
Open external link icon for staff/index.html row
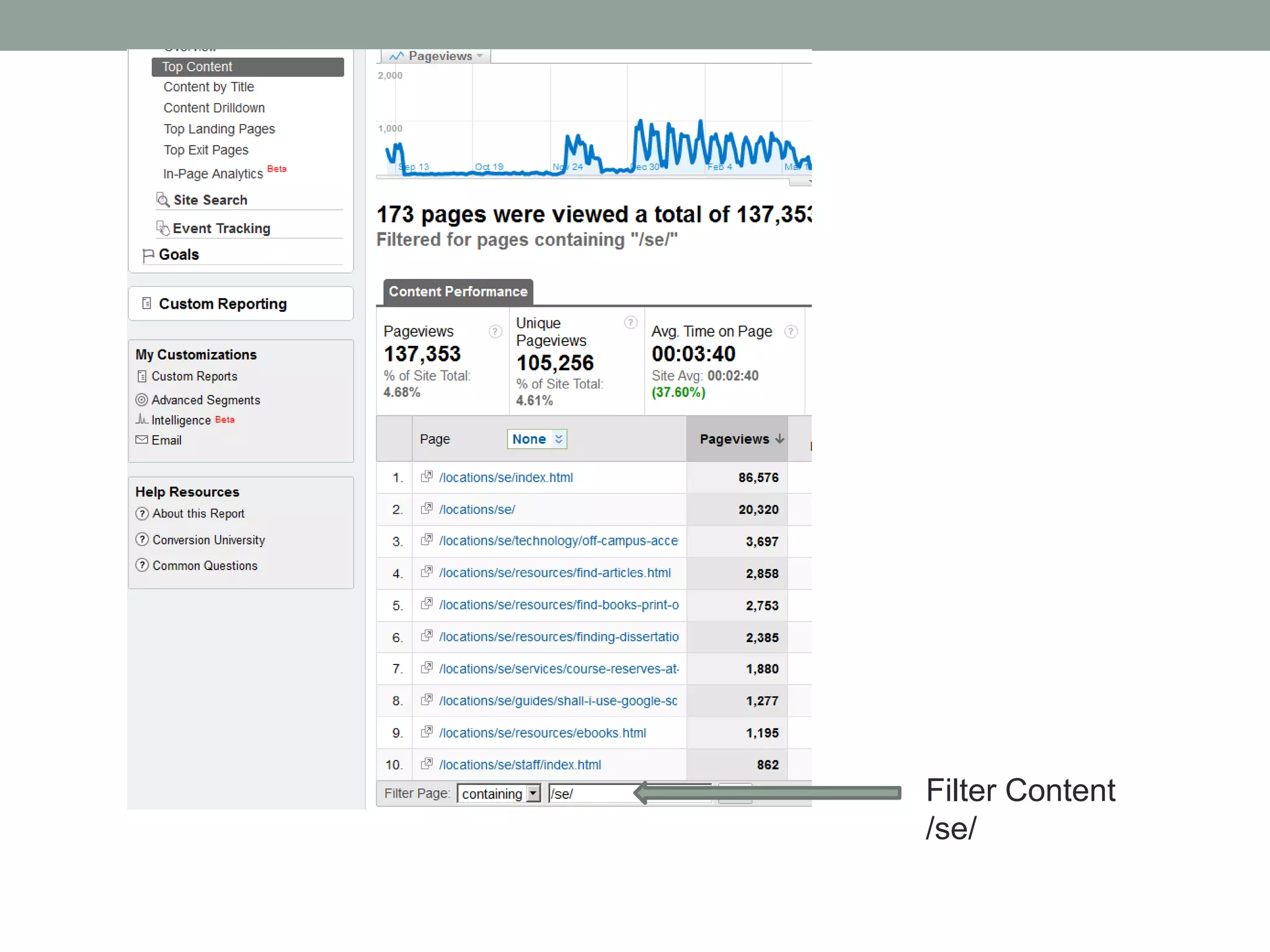click(427, 764)
